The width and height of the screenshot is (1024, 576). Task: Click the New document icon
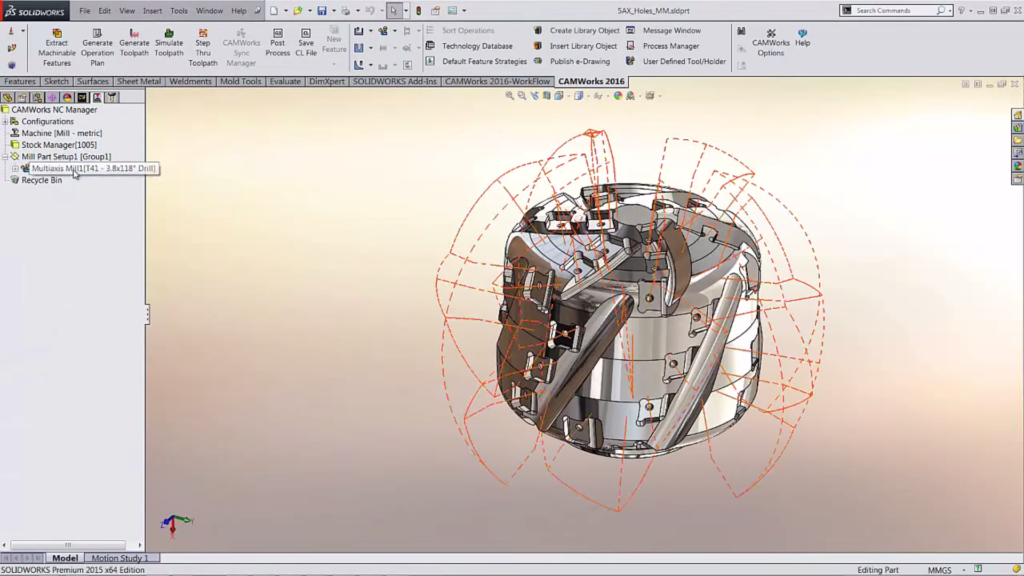274,10
